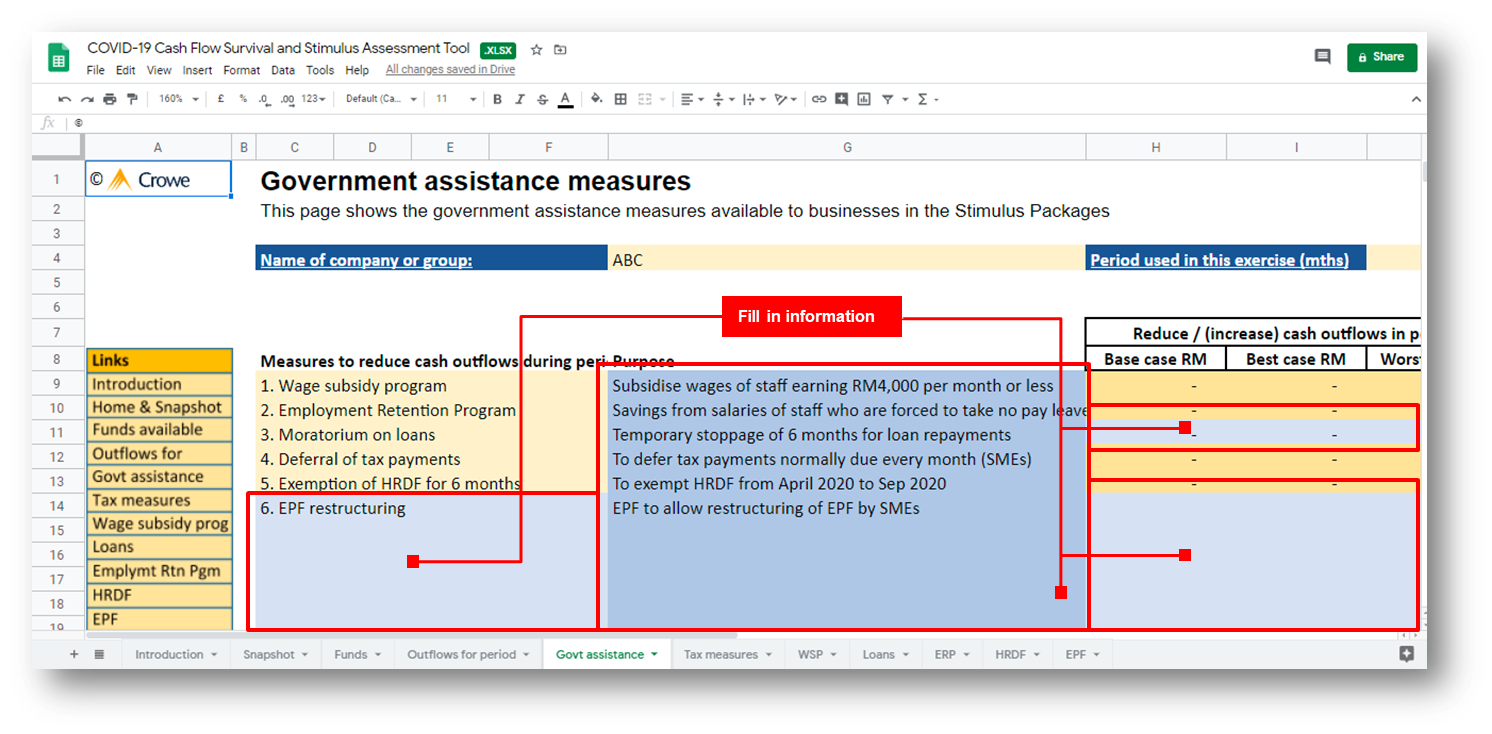Viewport: 1492px width, 734px height.
Task: Select the ABC company name cell
Action: pyautogui.click(x=846, y=260)
